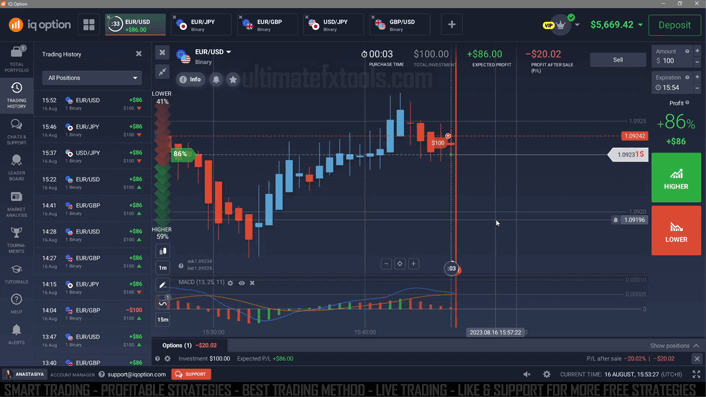Open the Leader Board sidebar icon
Screen dimensions: 706x397
pos(17,167)
